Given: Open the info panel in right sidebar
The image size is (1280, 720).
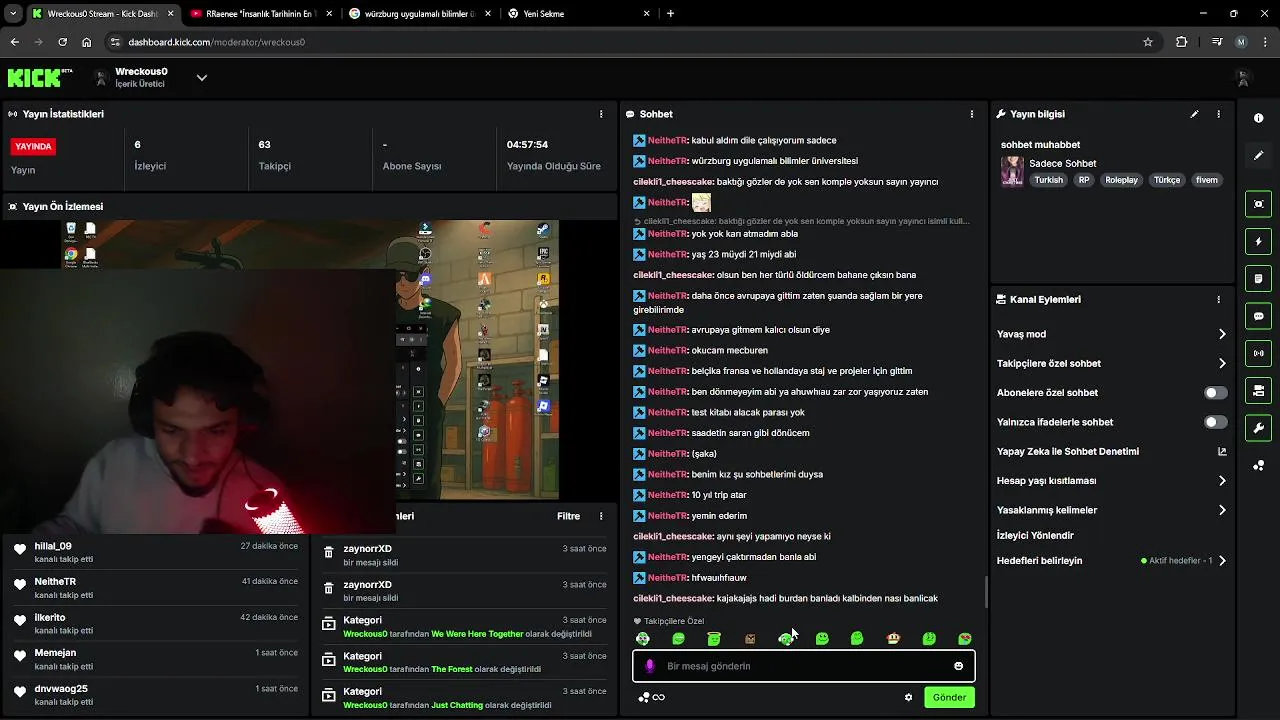Looking at the screenshot, I should (1258, 118).
